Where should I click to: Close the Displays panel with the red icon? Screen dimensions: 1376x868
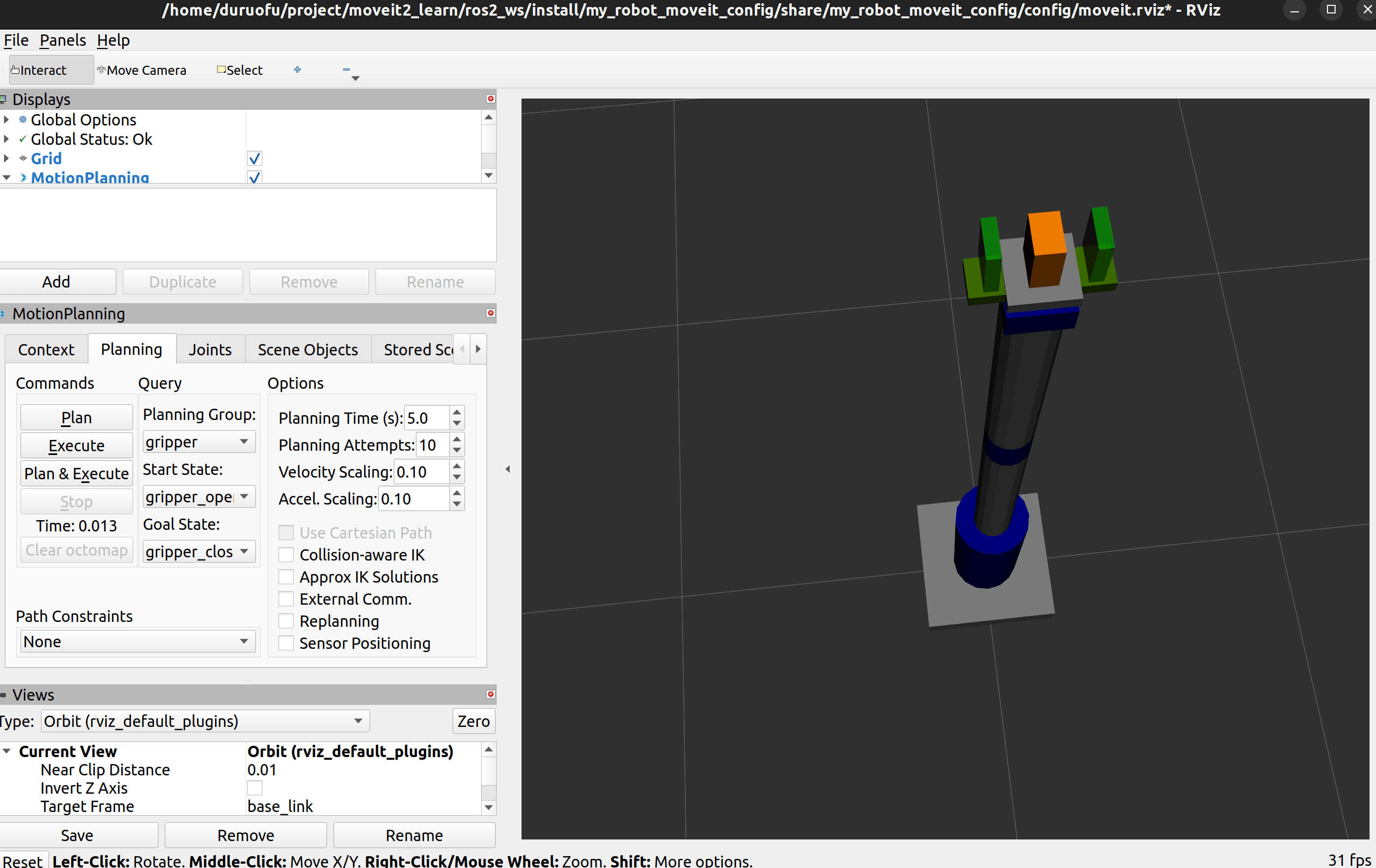(x=490, y=99)
